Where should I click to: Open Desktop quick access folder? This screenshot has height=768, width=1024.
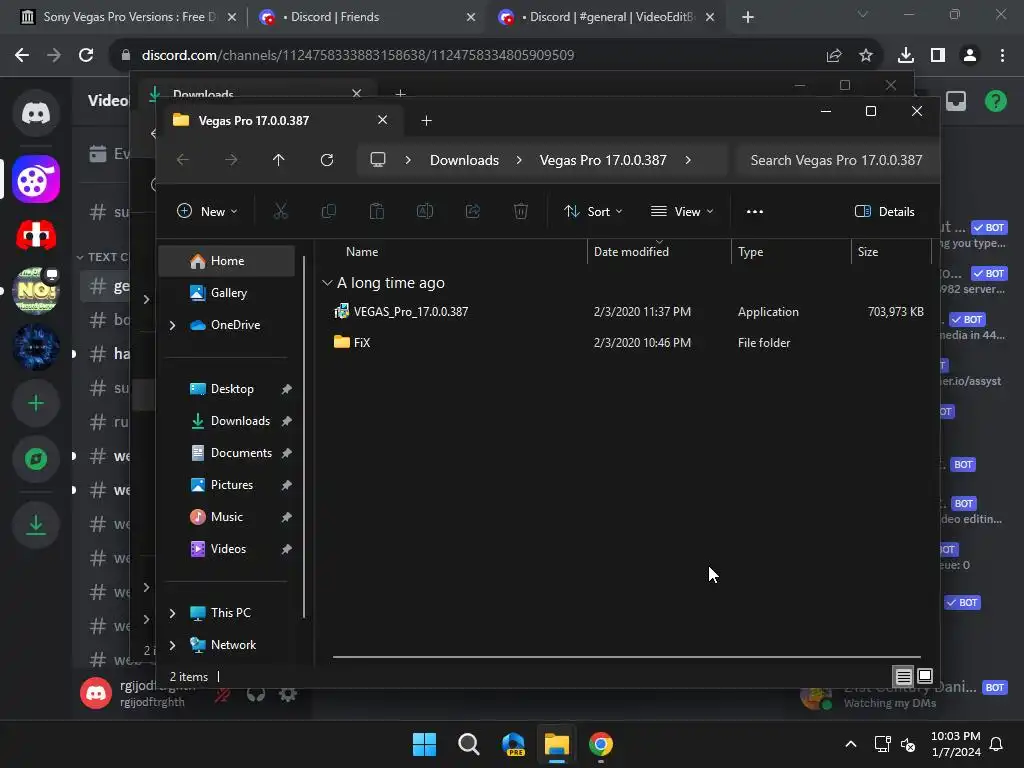227,389
